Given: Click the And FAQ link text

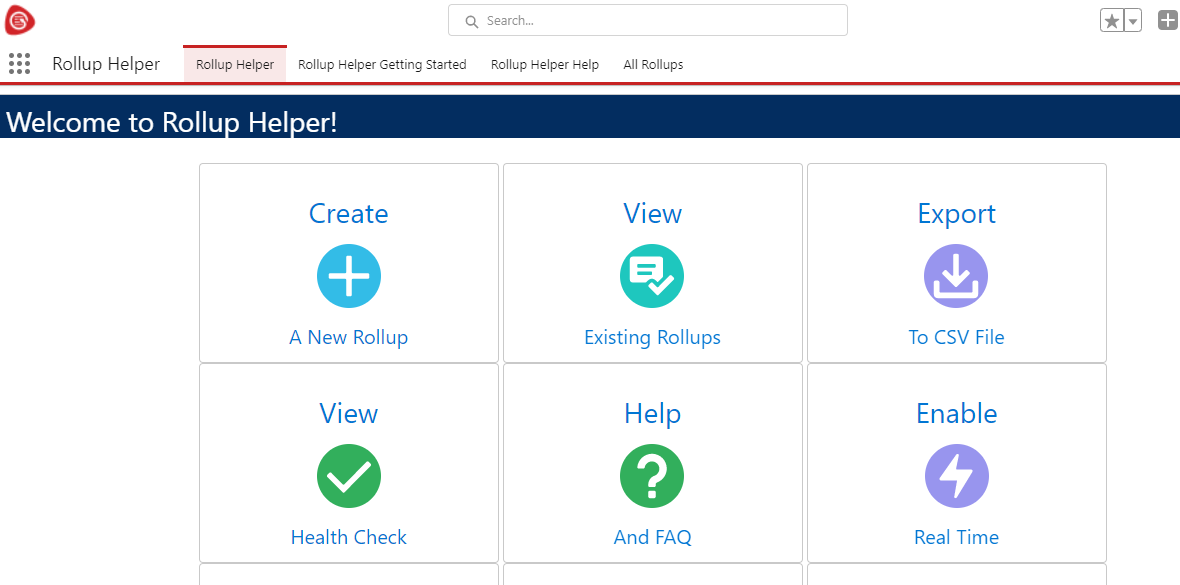Looking at the screenshot, I should (x=652, y=538).
